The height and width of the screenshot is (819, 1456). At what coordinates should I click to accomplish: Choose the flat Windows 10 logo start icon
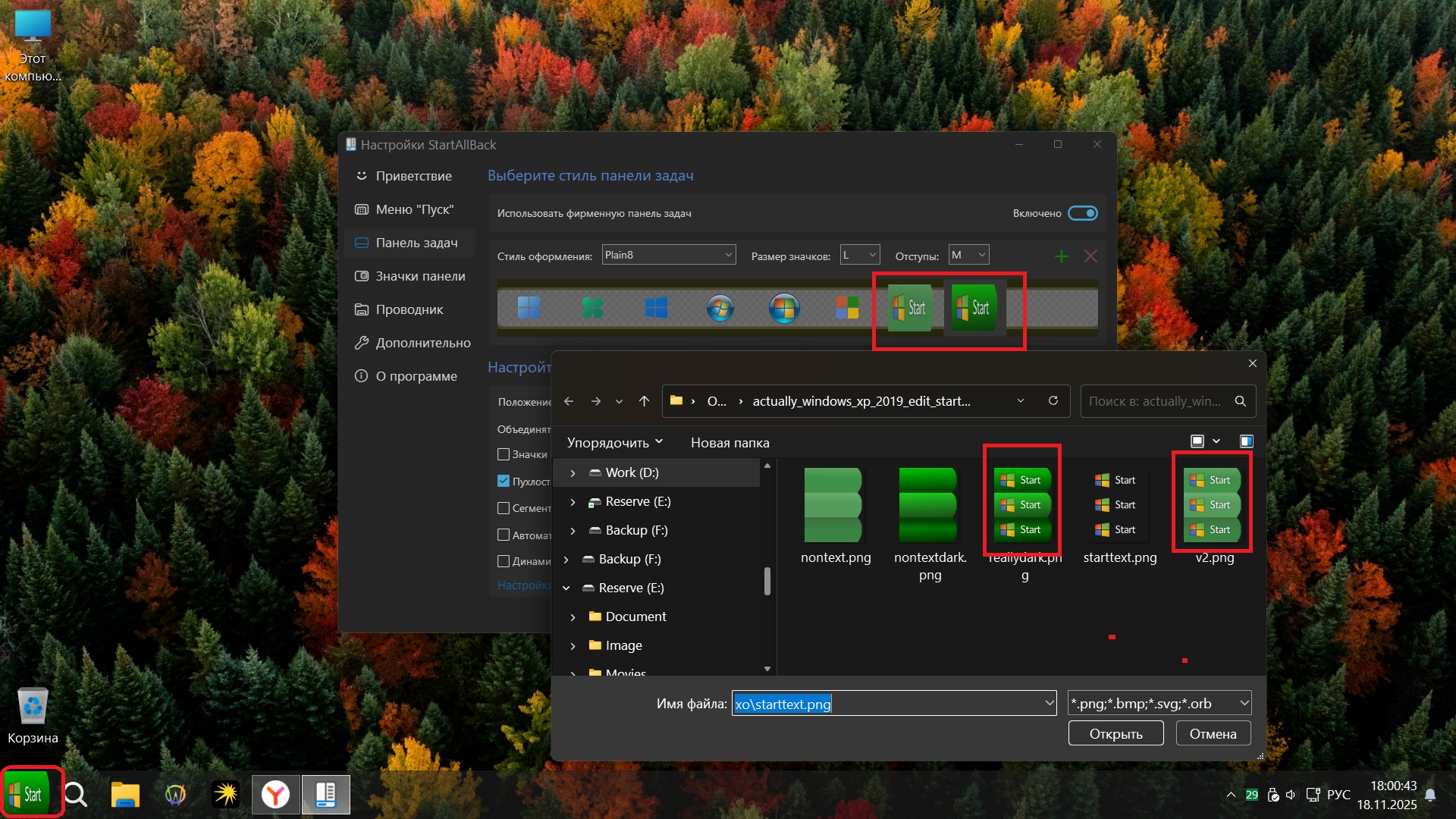click(x=656, y=308)
